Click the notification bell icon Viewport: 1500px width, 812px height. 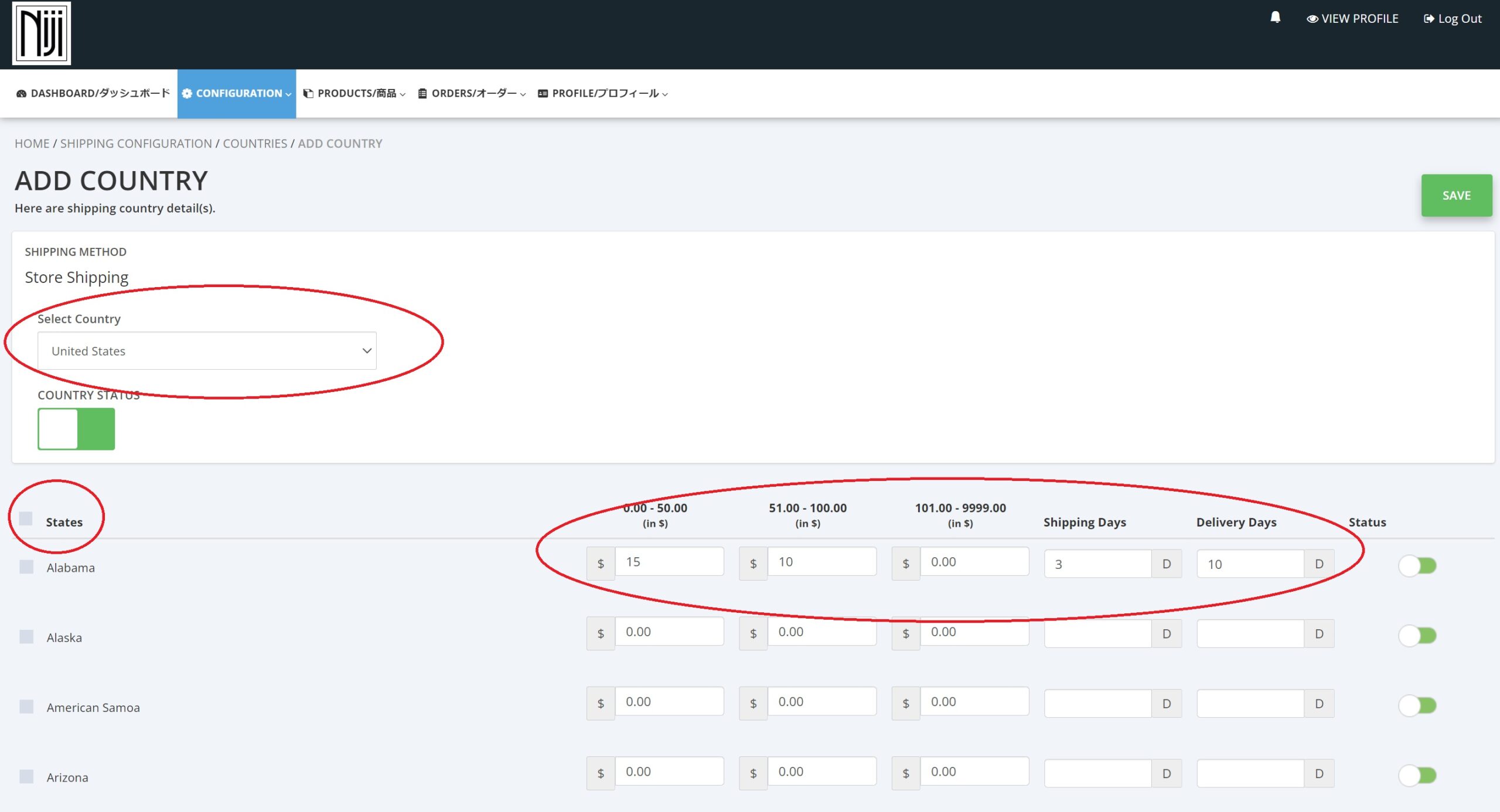tap(1275, 18)
